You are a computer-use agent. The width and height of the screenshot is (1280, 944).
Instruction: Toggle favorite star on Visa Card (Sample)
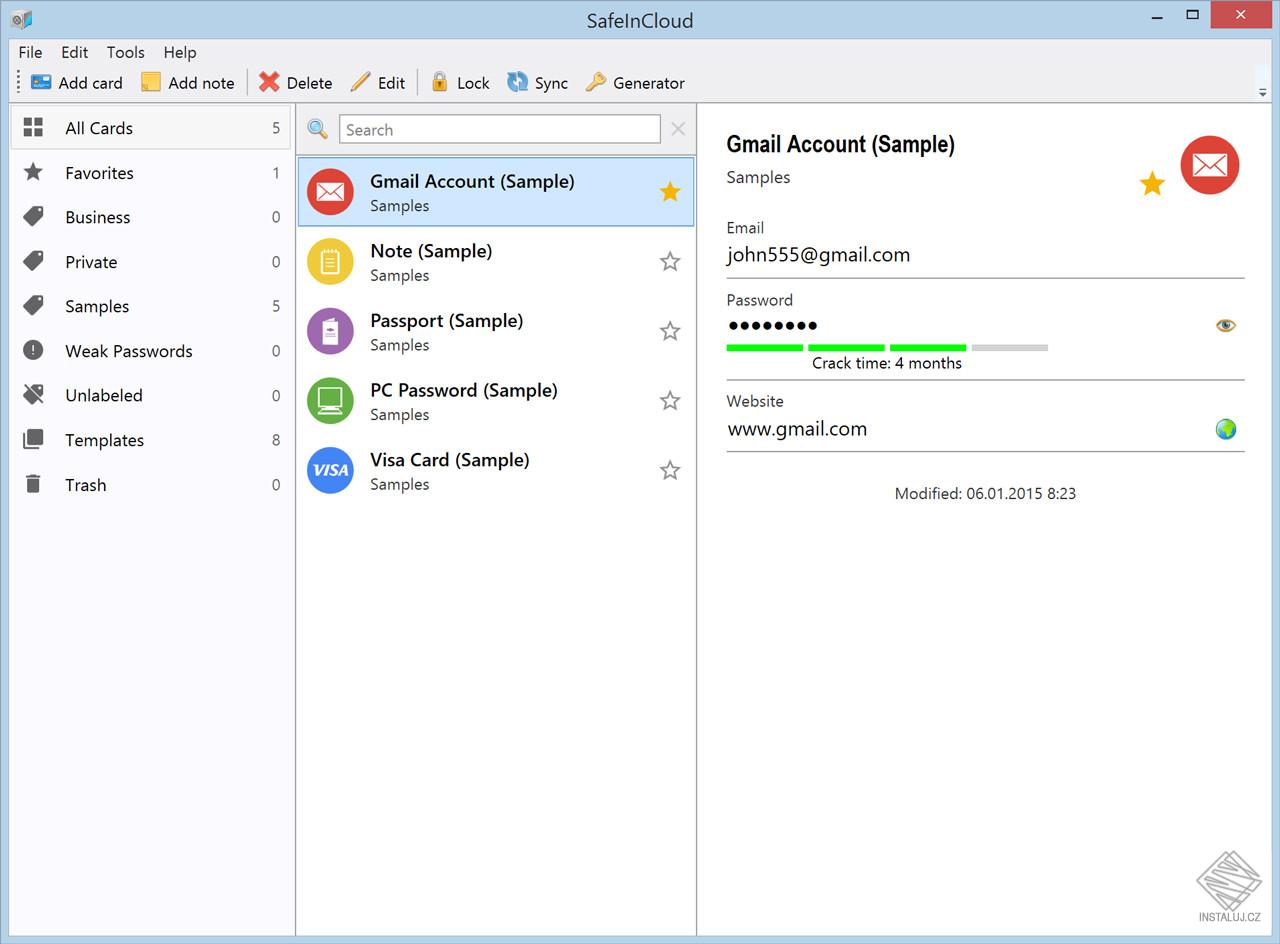tap(670, 470)
